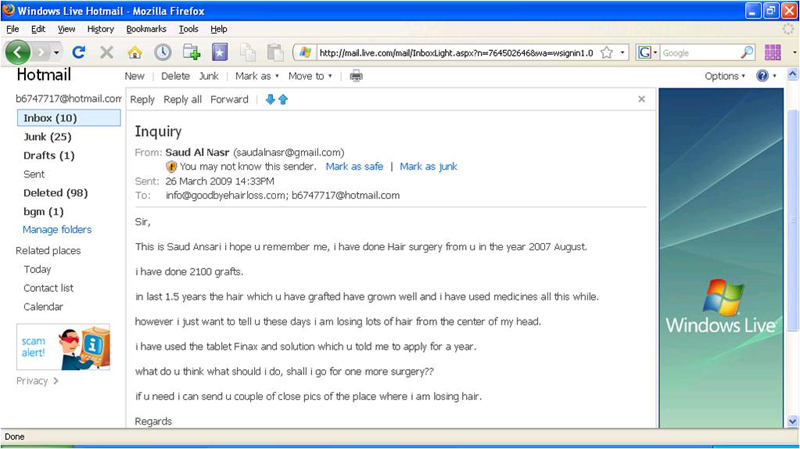Click the Windows Live advertisement banner

tap(721, 258)
